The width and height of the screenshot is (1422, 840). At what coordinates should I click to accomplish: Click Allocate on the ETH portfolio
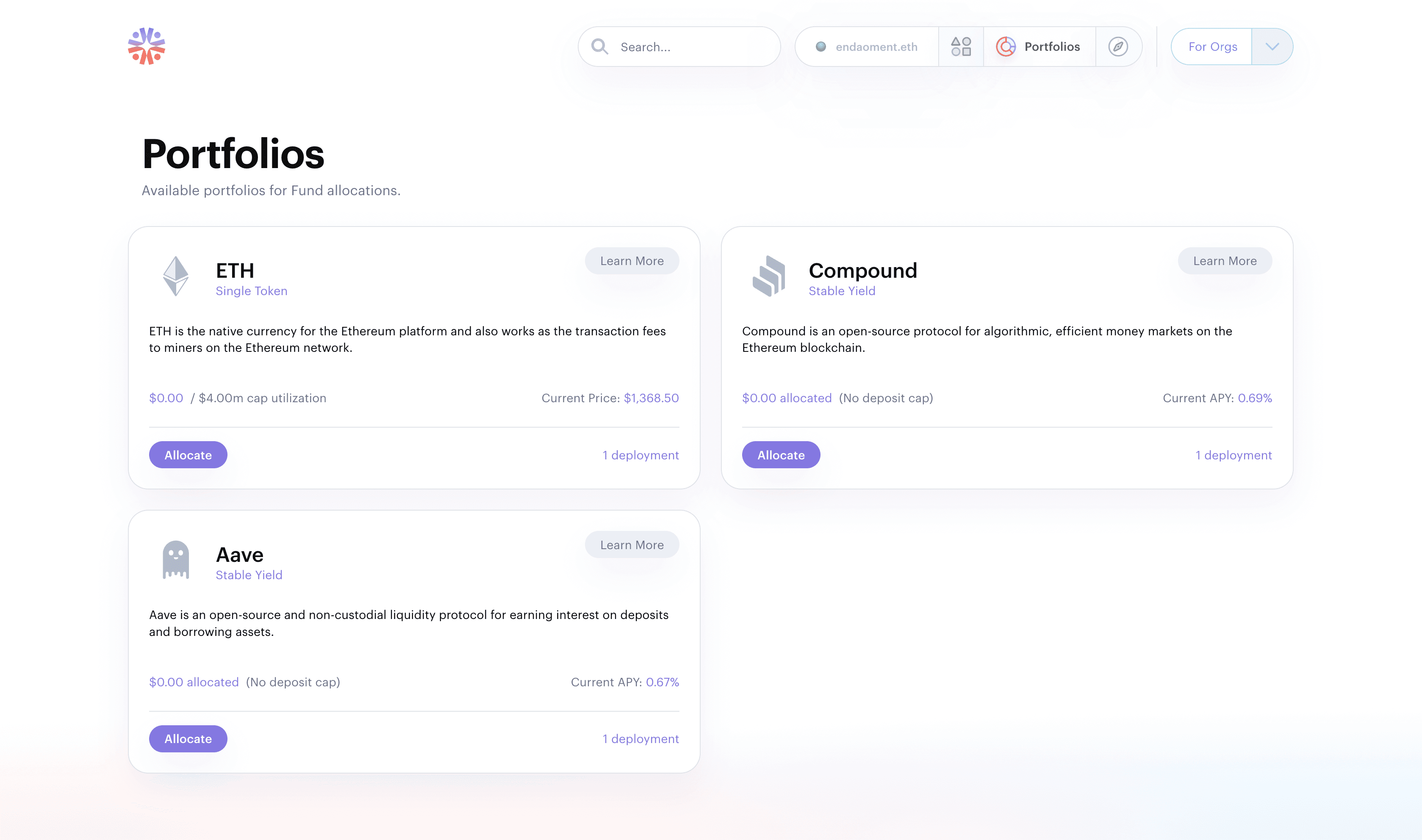[188, 455]
